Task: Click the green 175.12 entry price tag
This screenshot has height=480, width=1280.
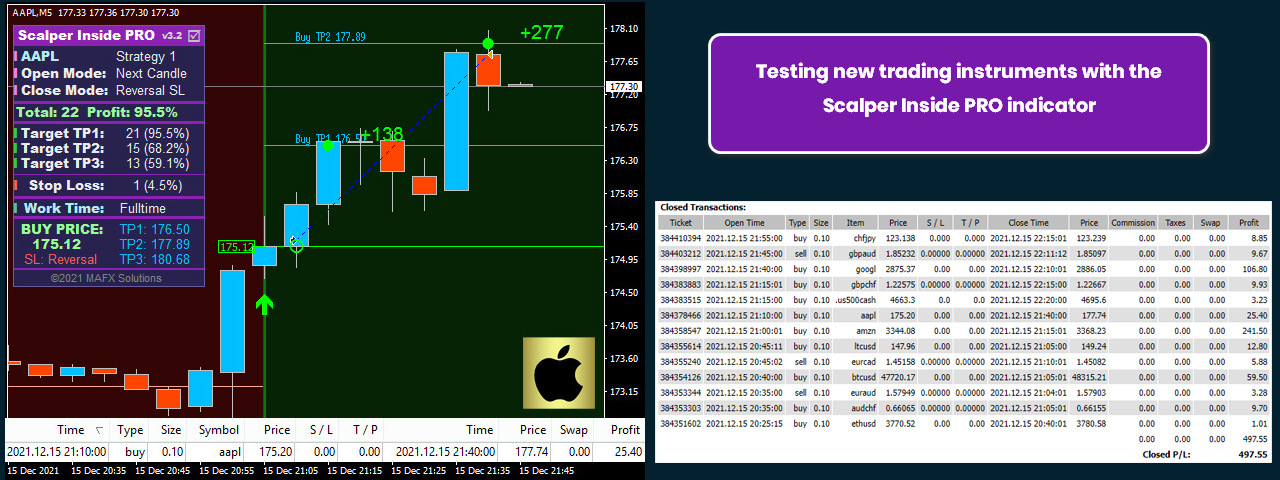Action: 237,247
